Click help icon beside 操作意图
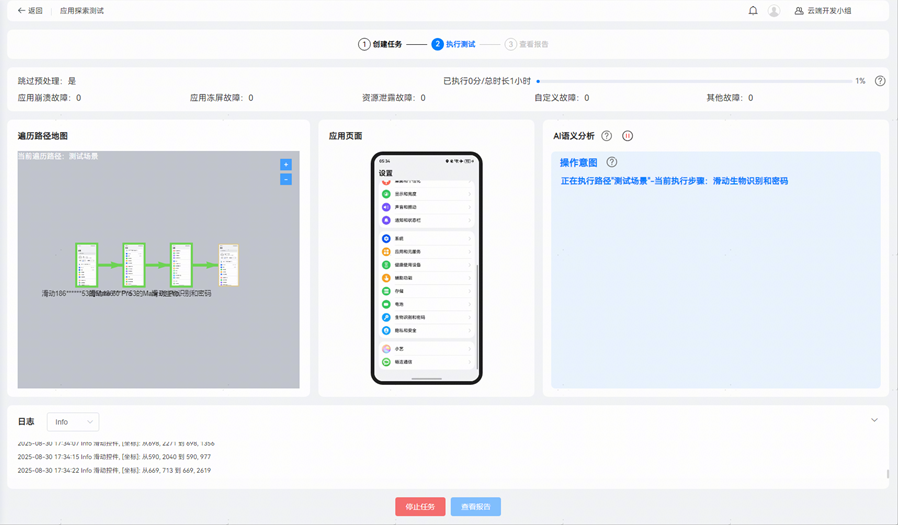 coord(612,162)
